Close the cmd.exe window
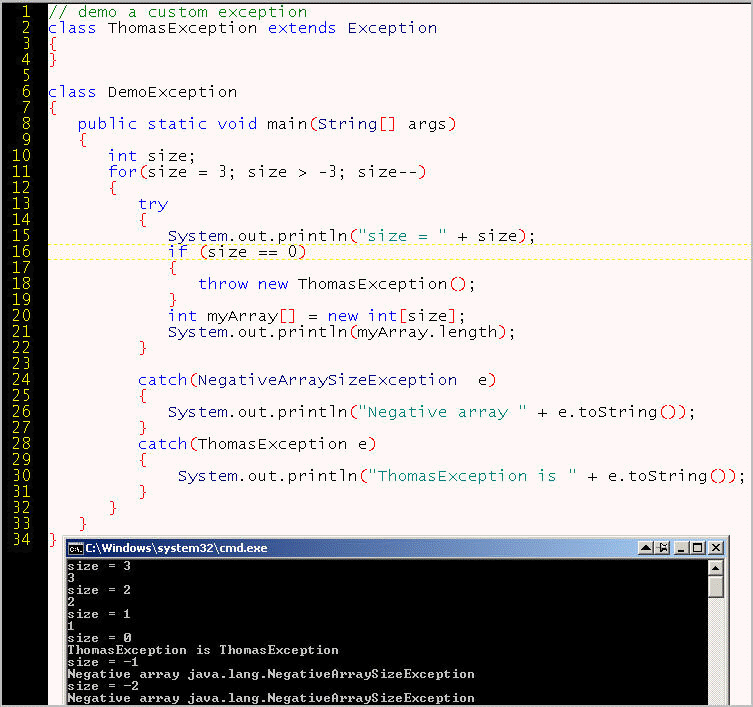 click(716, 548)
